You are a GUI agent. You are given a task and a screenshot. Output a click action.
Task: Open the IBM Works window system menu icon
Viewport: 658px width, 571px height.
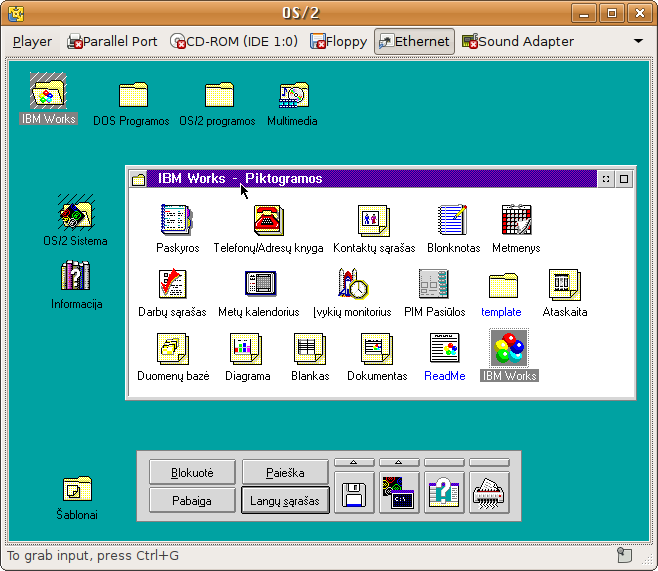(138, 179)
